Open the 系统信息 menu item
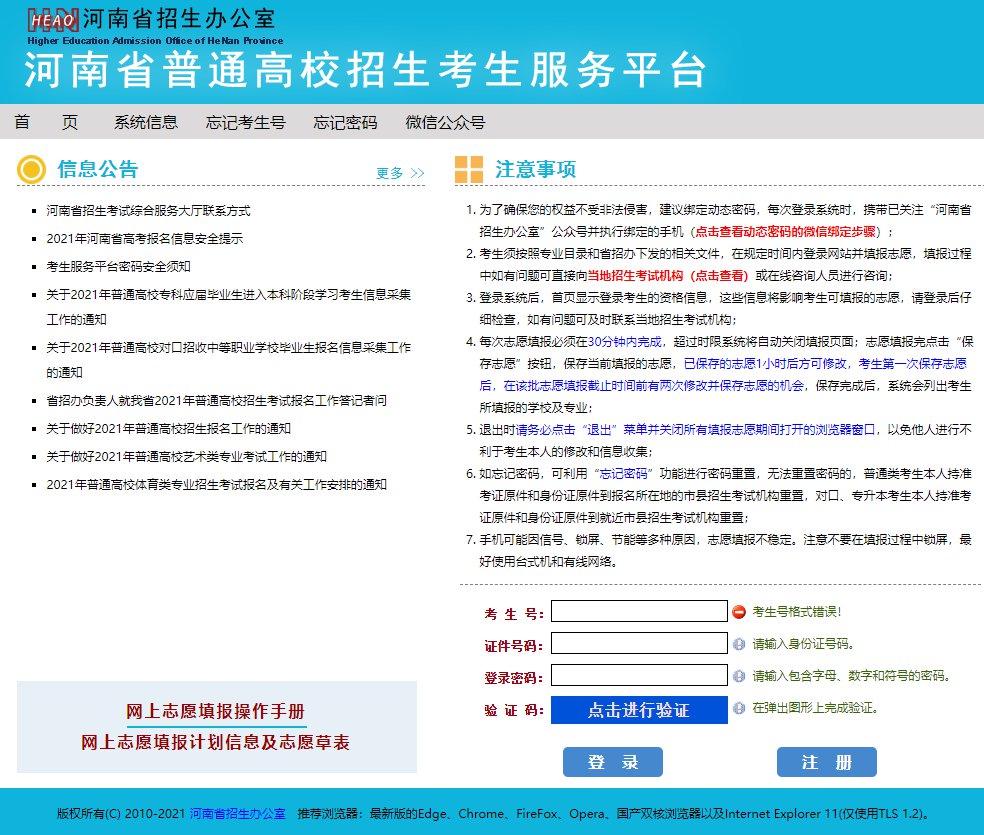Screen dimensions: 984x835 [x=146, y=122]
